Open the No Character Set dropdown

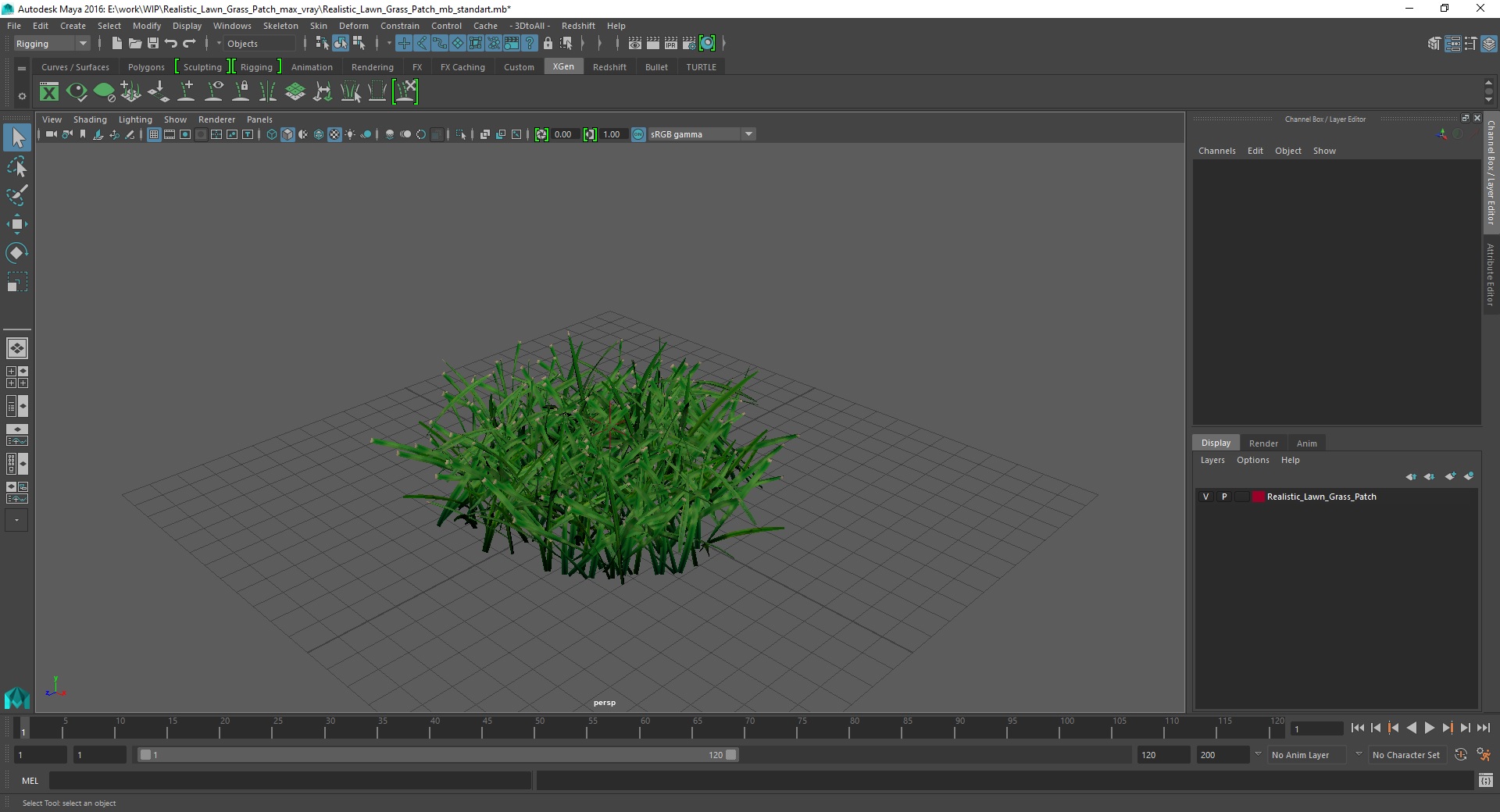[1406, 755]
